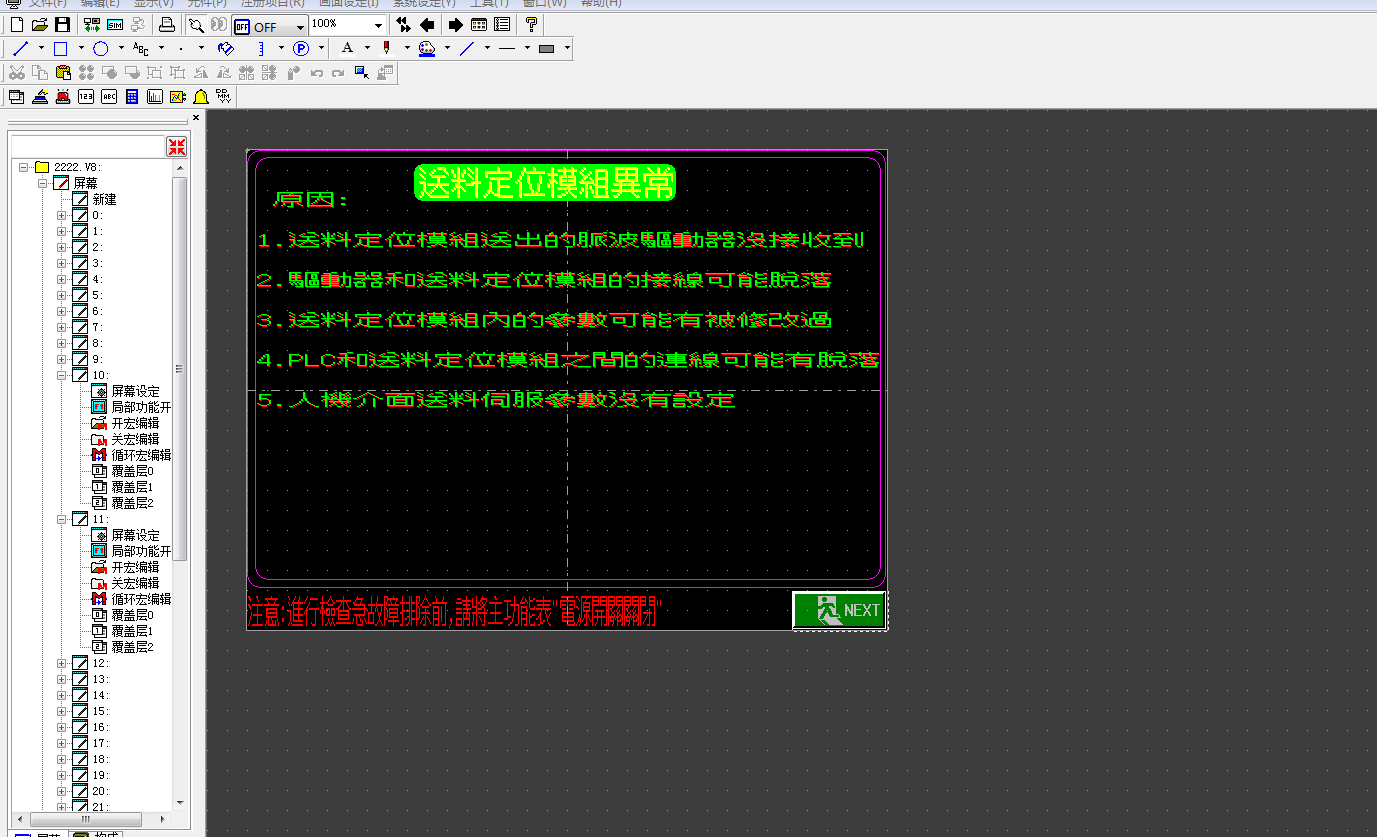This screenshot has width=1377, height=837.
Task: Click the color palette fill icon
Action: 427,48
